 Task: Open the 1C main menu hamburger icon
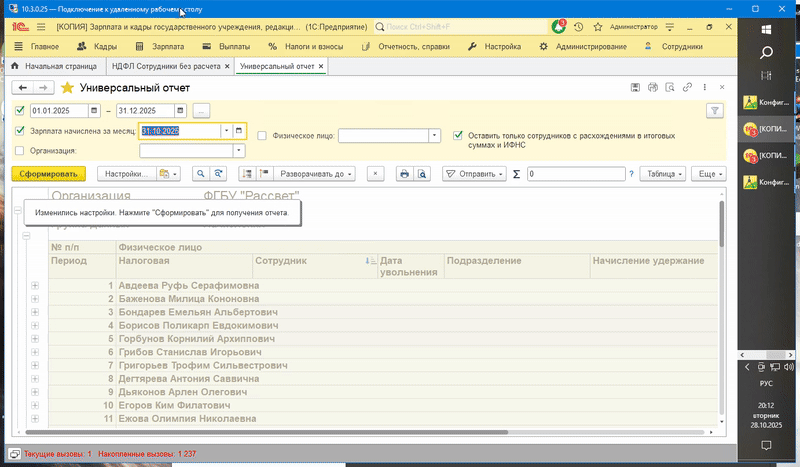click(41, 27)
